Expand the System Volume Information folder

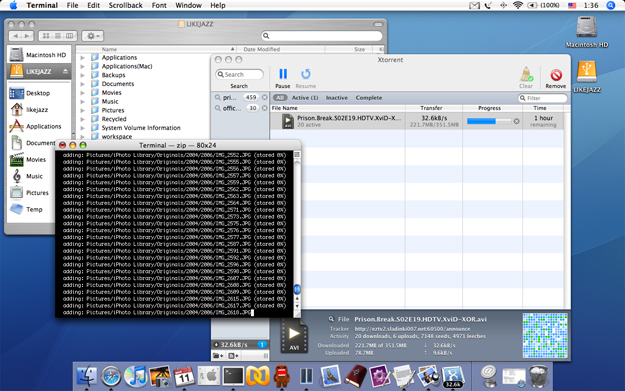[83, 128]
